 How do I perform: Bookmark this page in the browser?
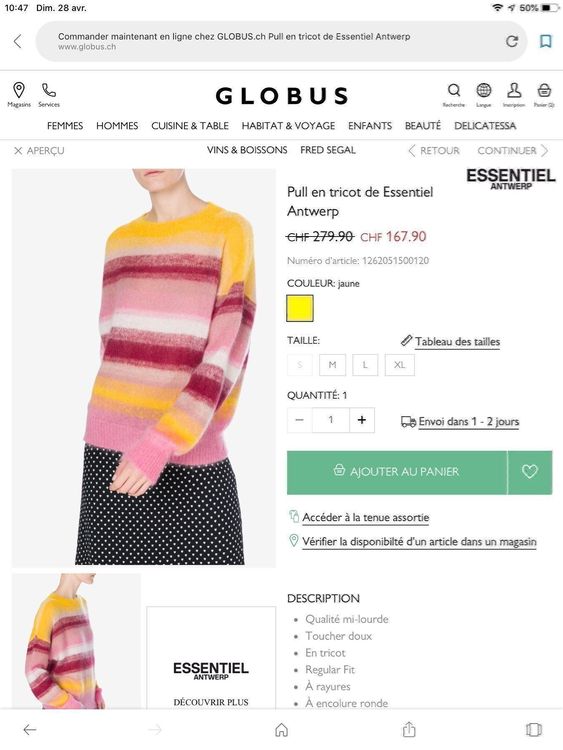click(546, 41)
